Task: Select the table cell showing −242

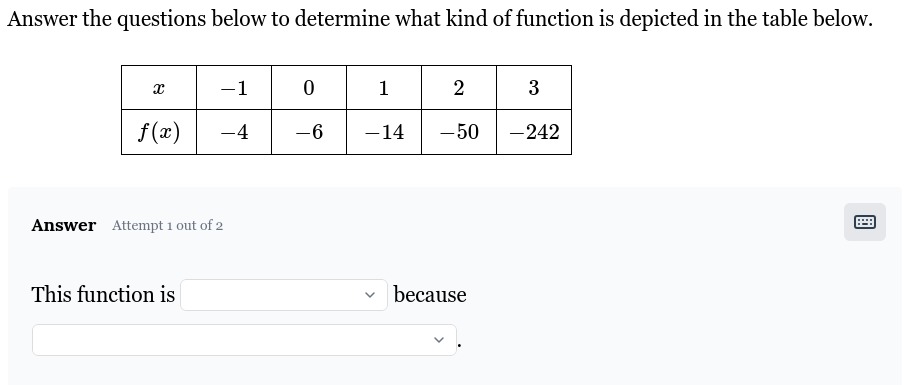Action: (534, 132)
